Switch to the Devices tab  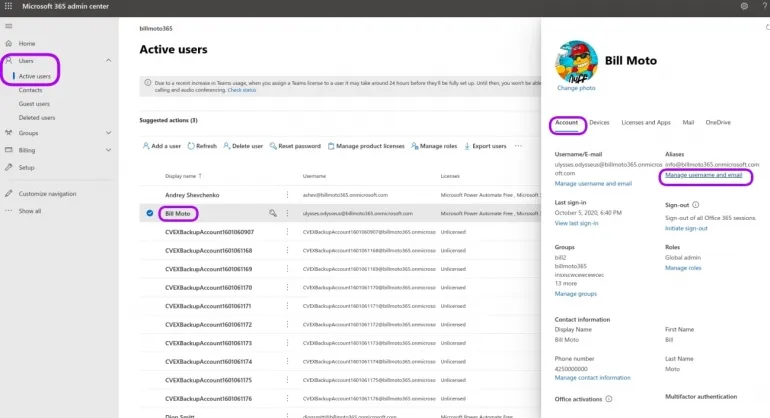(599, 122)
